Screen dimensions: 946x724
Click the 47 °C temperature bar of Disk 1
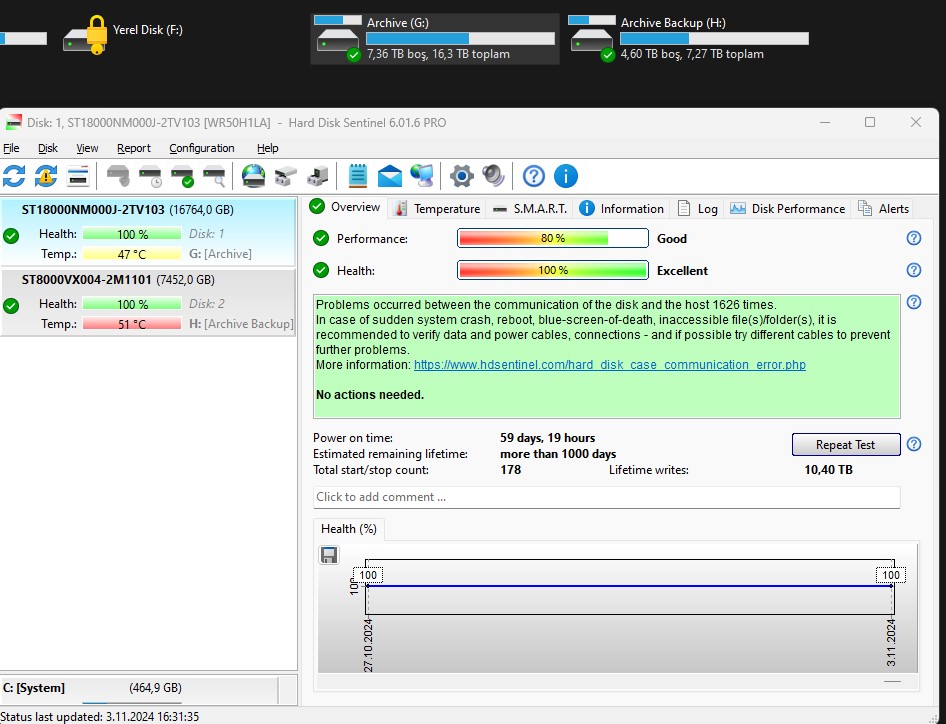pyautogui.click(x=132, y=254)
